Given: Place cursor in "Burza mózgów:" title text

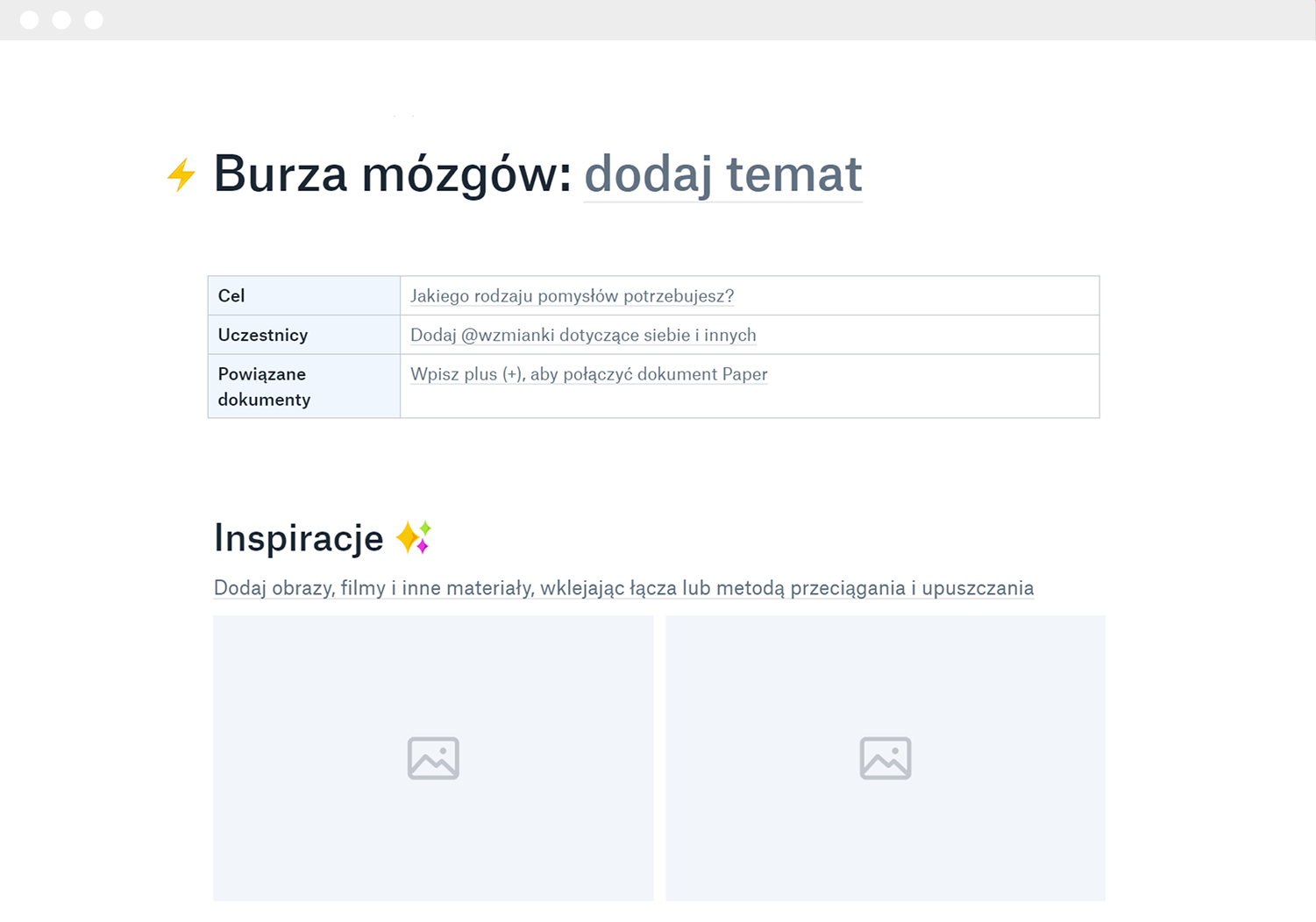Looking at the screenshot, I should tap(392, 174).
